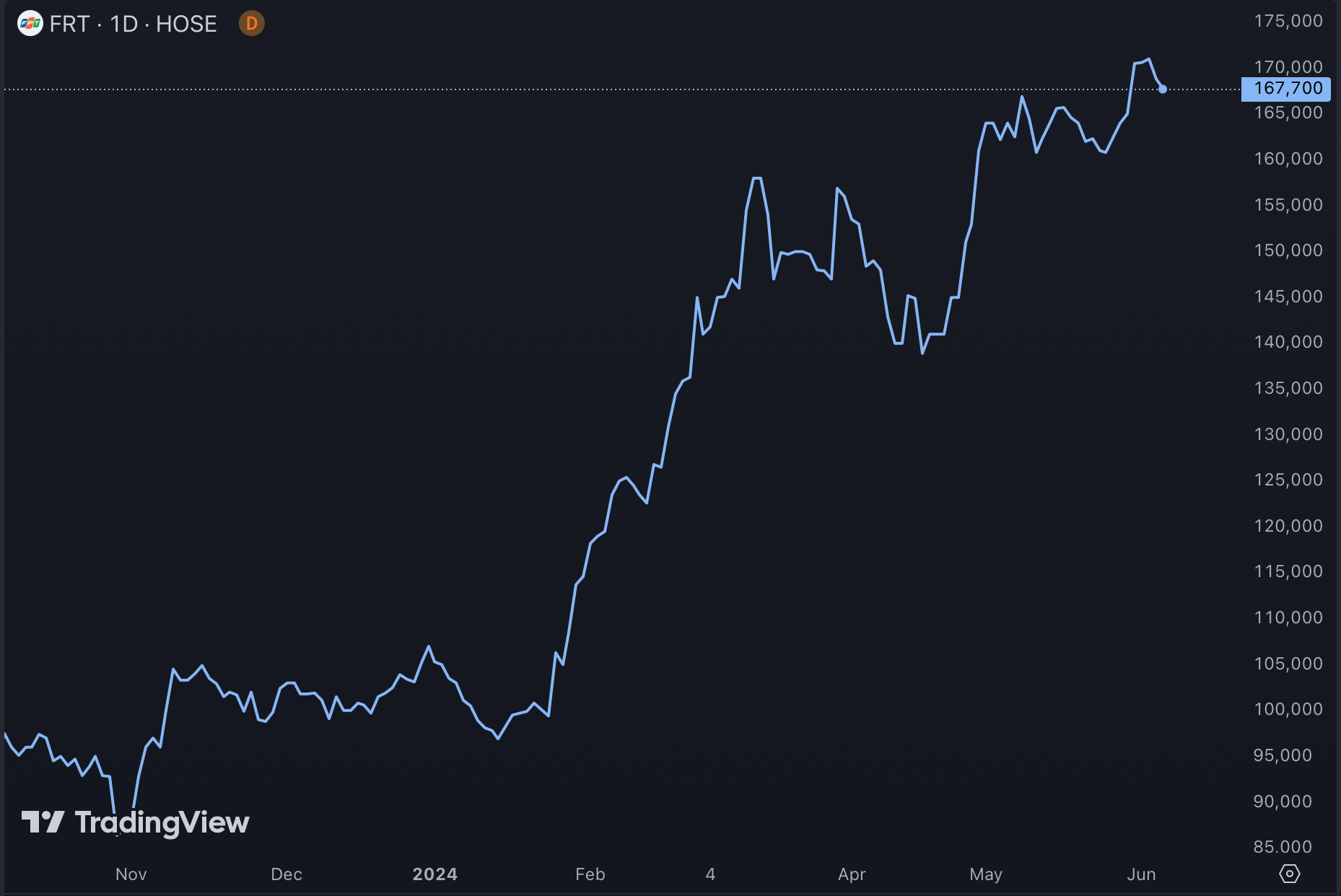1341x896 pixels.
Task: Click the 175,000 price scale value
Action: click(1288, 20)
